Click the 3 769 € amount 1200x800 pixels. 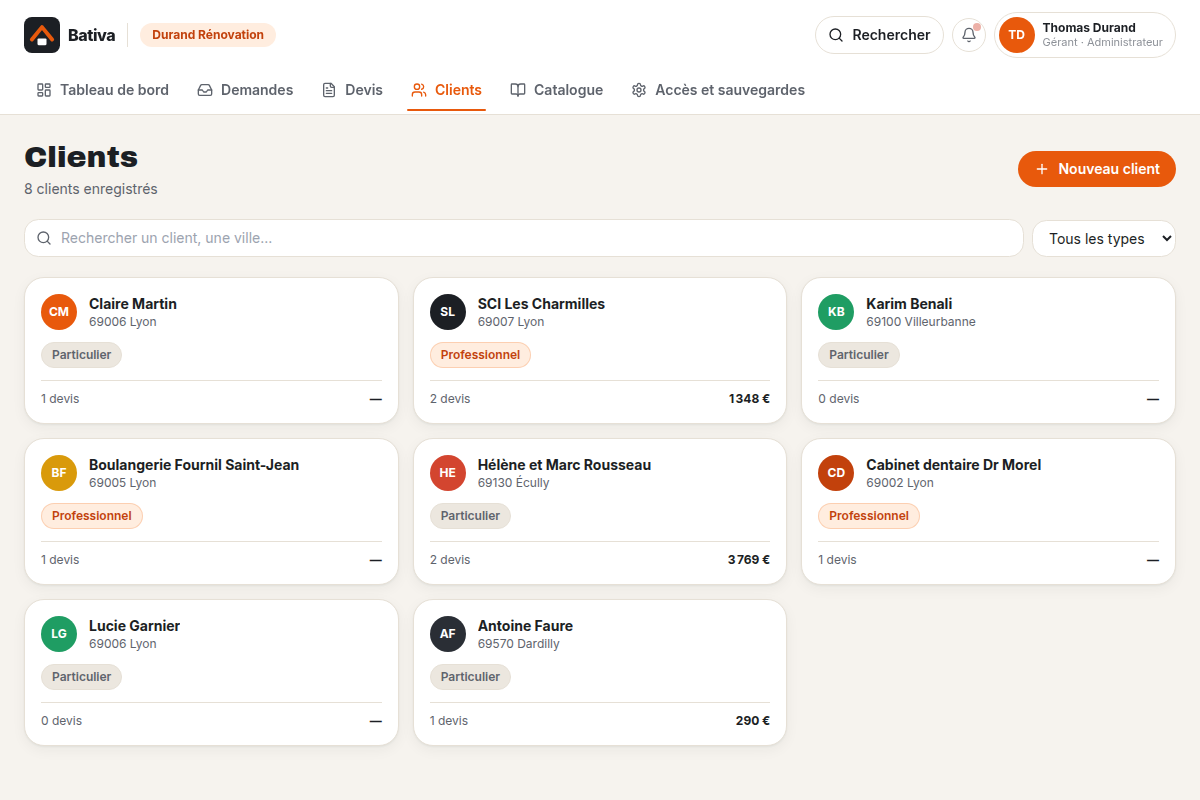coord(749,560)
